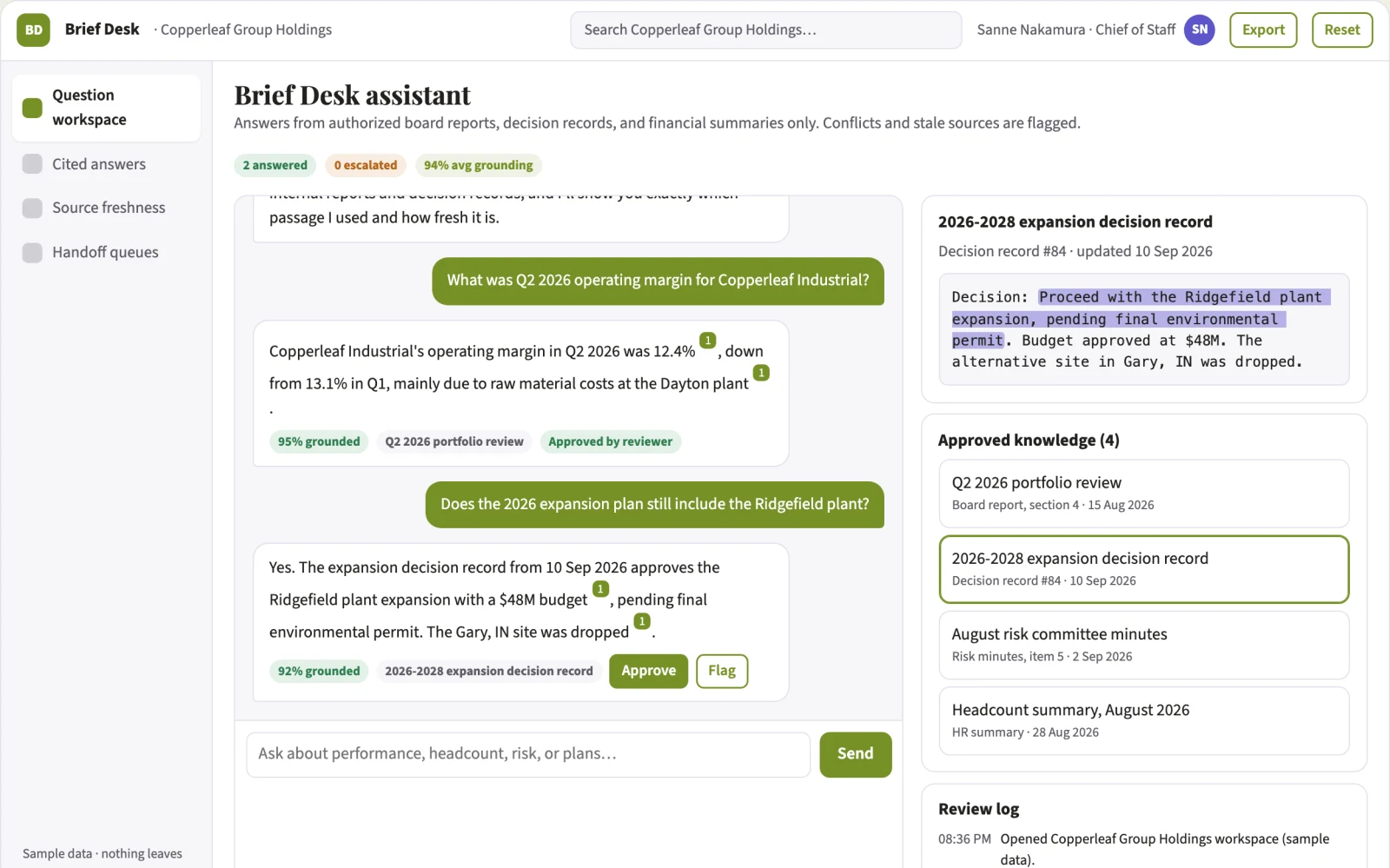The image size is (1390, 868).
Task: Click citation marker after 12.4% margin
Action: [x=708, y=341]
